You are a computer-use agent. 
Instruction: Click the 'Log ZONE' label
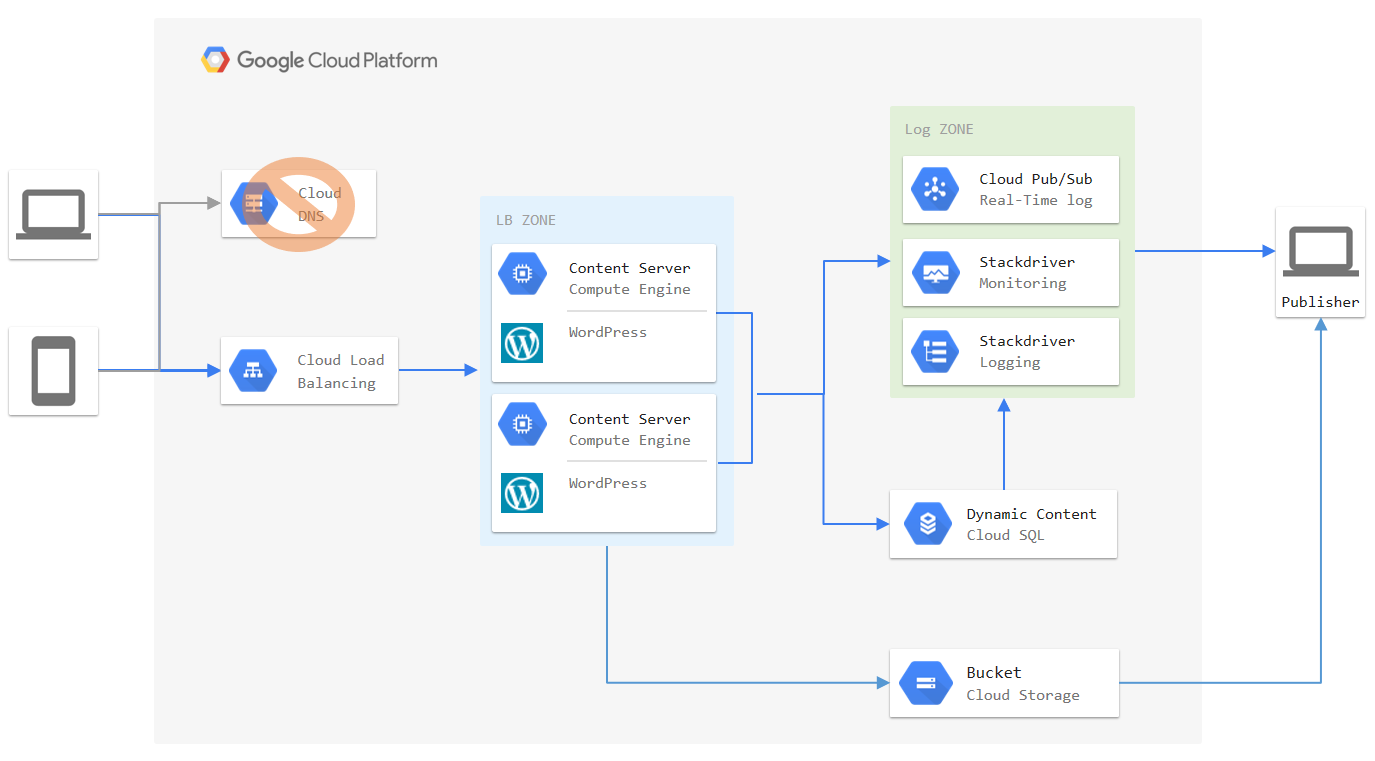pyautogui.click(x=939, y=129)
